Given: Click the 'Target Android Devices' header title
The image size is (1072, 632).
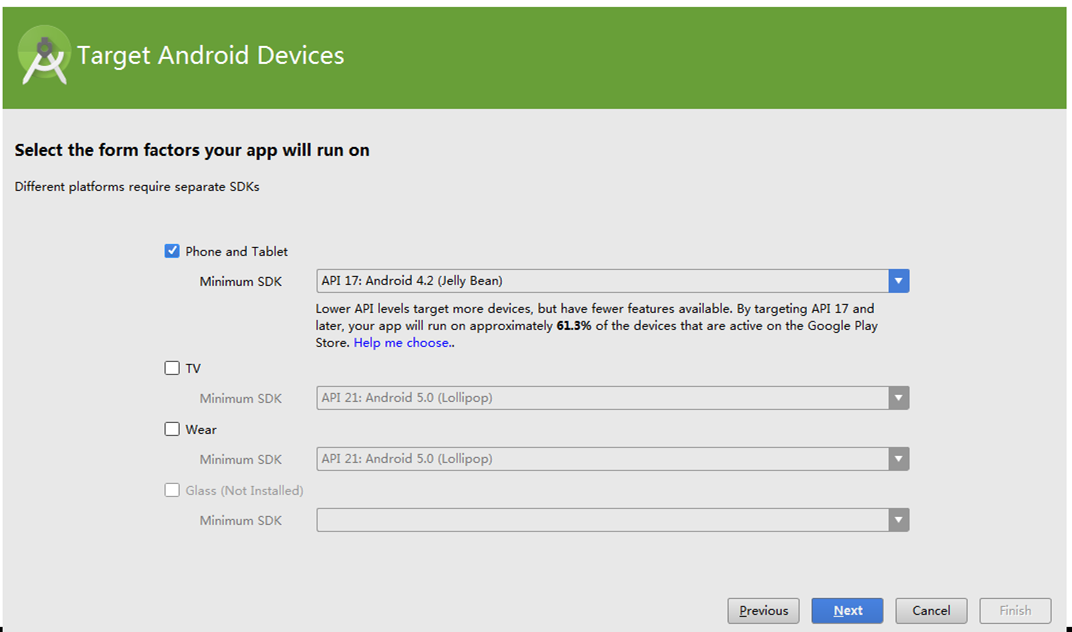Looking at the screenshot, I should click(210, 56).
